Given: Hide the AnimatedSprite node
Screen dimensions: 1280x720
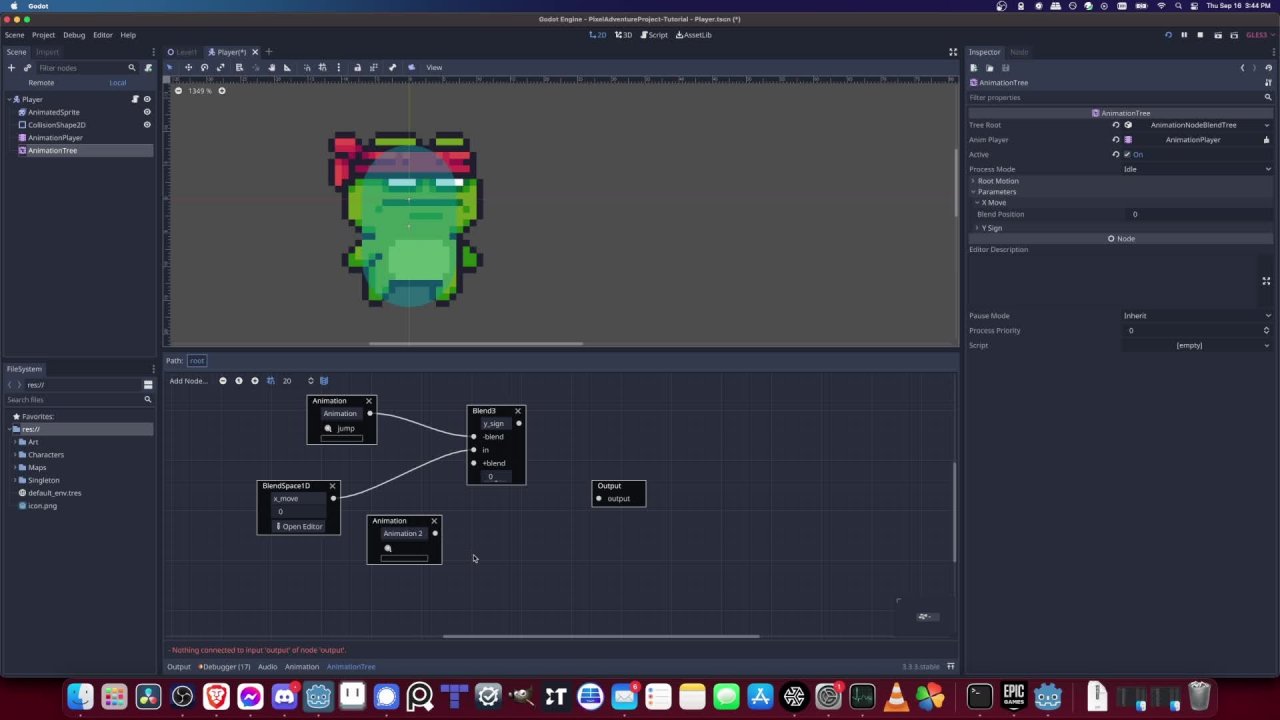Looking at the screenshot, I should pos(147,112).
